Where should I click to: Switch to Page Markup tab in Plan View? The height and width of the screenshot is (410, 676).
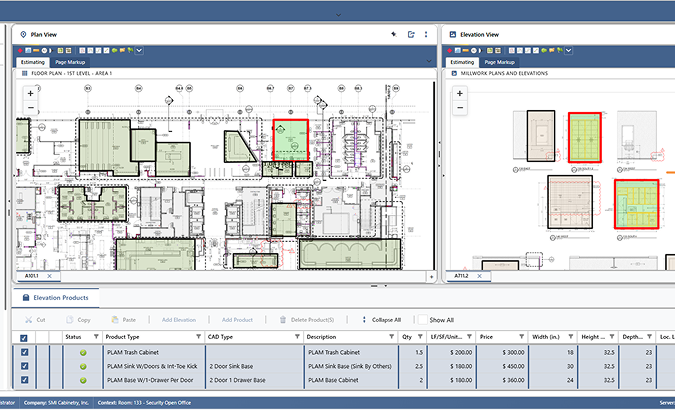tap(70, 62)
